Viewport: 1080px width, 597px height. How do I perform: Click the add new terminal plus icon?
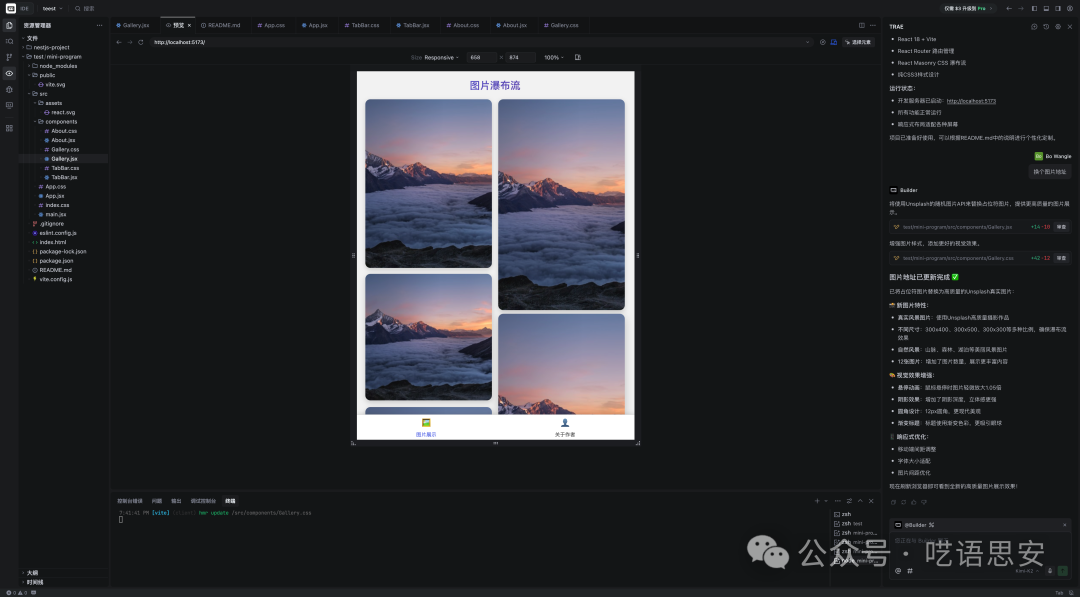pos(815,500)
